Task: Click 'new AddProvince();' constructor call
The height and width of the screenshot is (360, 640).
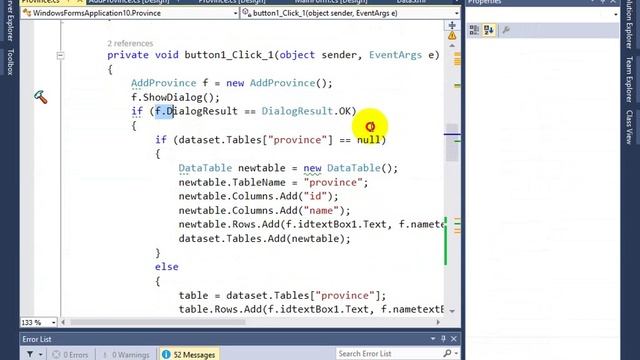Action: click(280, 83)
